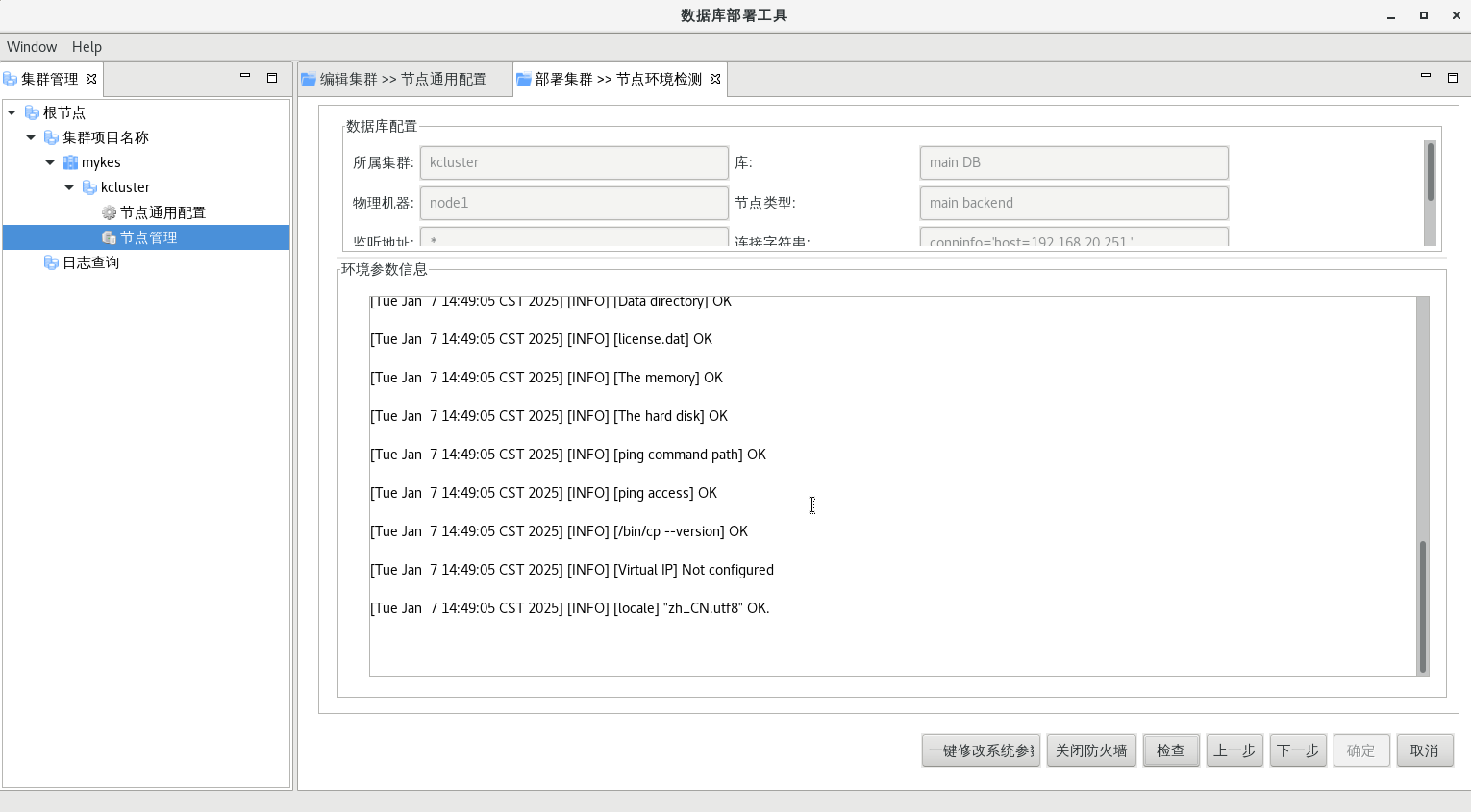Click the 所属集群 kcluster text field
Screen dimensions: 1471x812
pos(574,162)
